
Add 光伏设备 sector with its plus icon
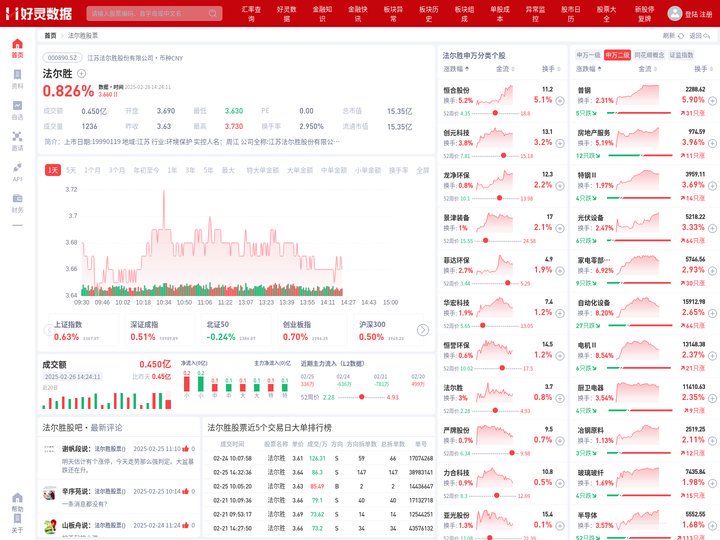coord(712,228)
